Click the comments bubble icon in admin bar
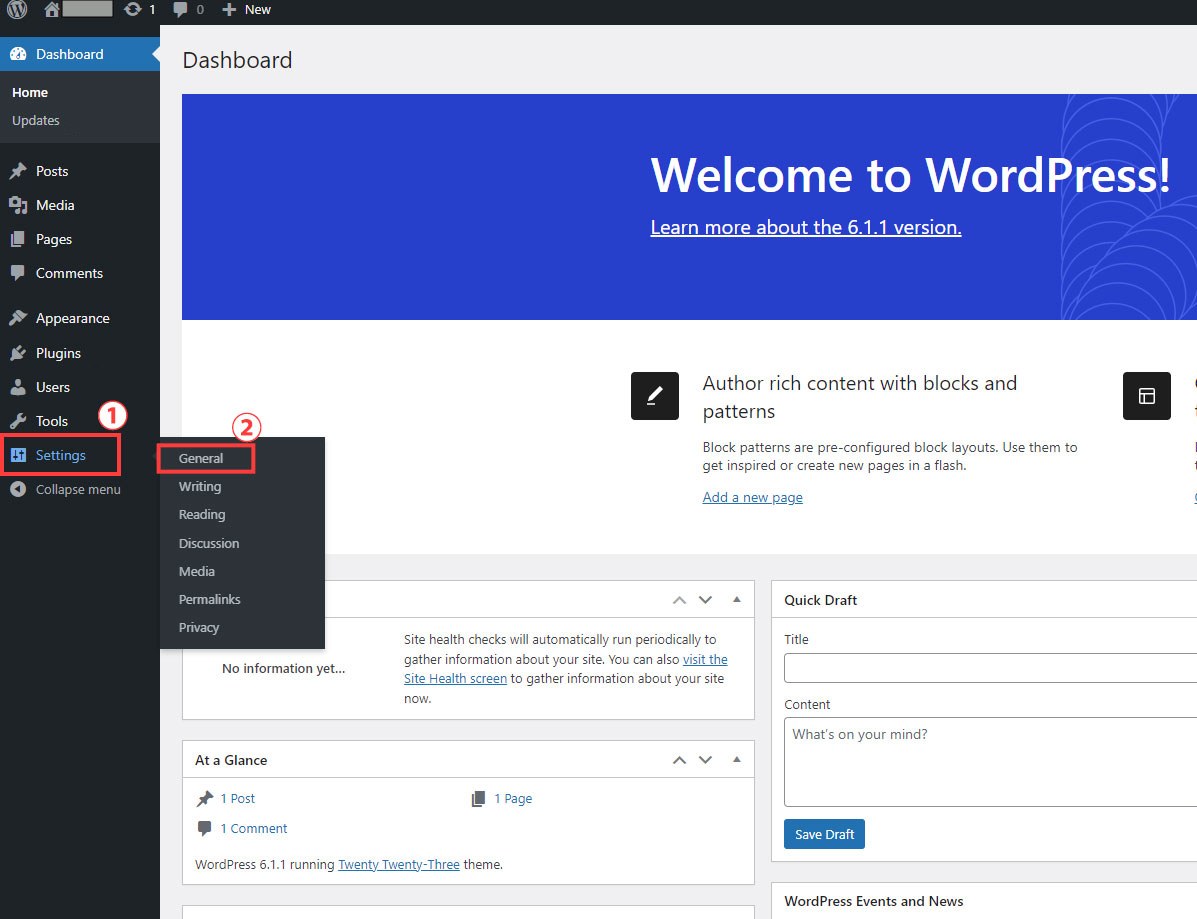 pyautogui.click(x=180, y=10)
